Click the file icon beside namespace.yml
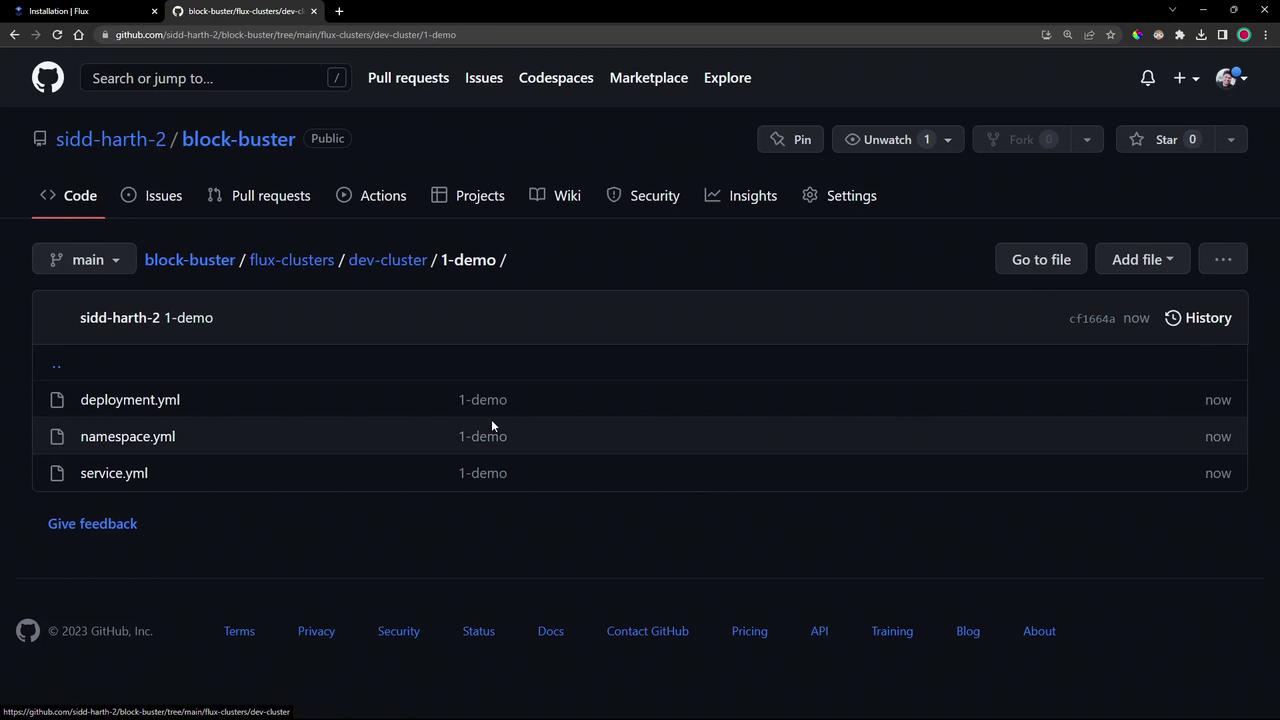The width and height of the screenshot is (1280, 720). tap(57, 437)
